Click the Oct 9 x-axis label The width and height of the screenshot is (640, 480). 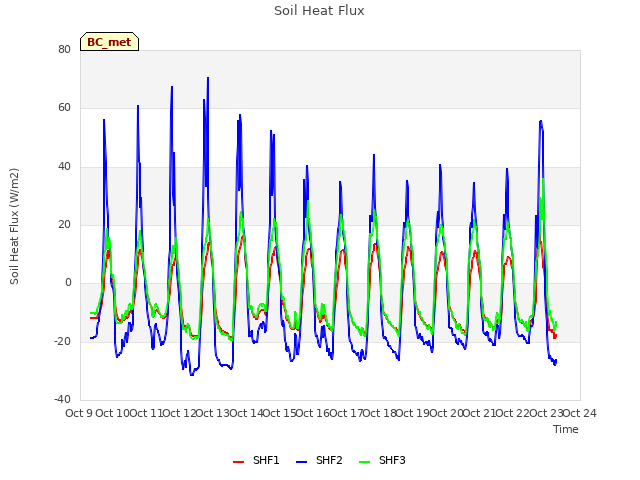79,413
